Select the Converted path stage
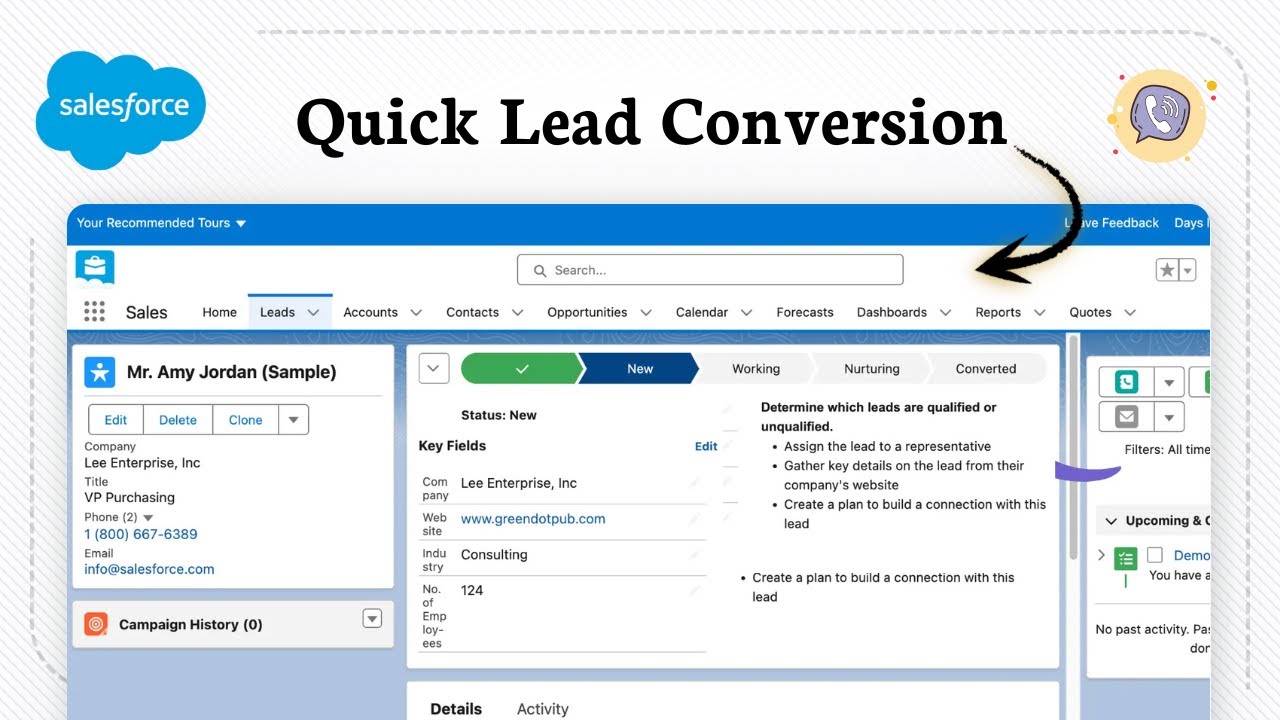The width and height of the screenshot is (1280, 720). [986, 369]
